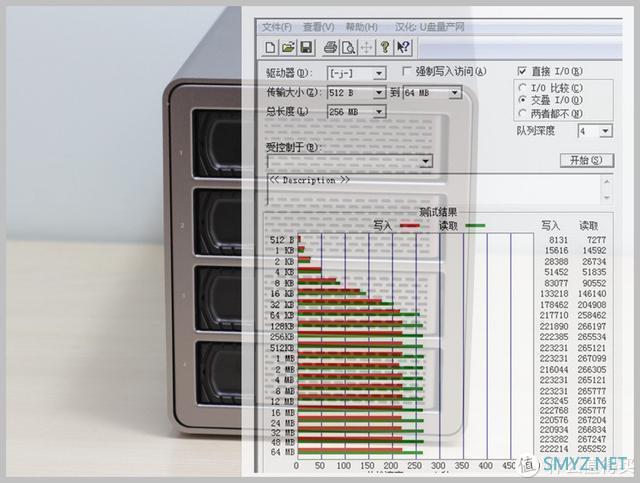
Task: Select the I/O 比较 radio button
Action: tap(522, 88)
